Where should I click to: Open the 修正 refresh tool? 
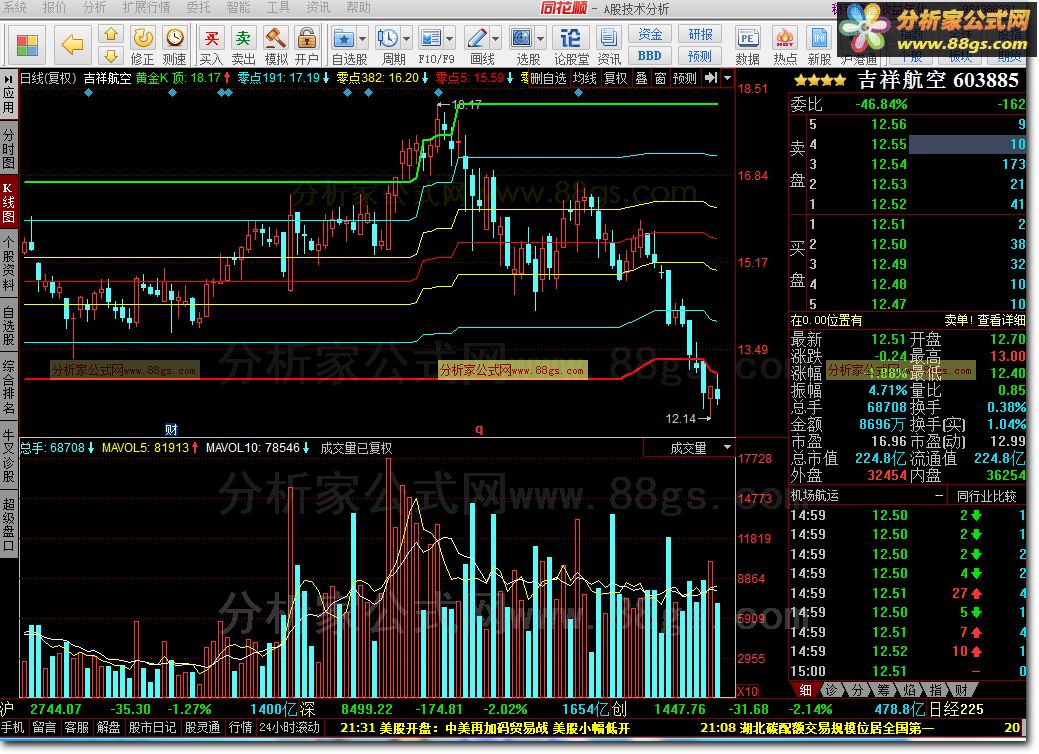(x=142, y=45)
